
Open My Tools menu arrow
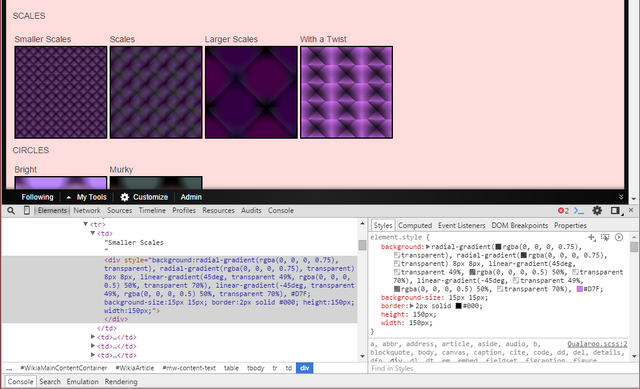click(69, 198)
